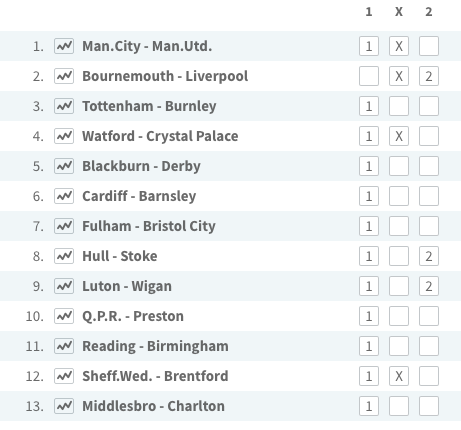Click the Fulham - Bristol City match name
Screen dimensions: 461x430
[x=149, y=226]
